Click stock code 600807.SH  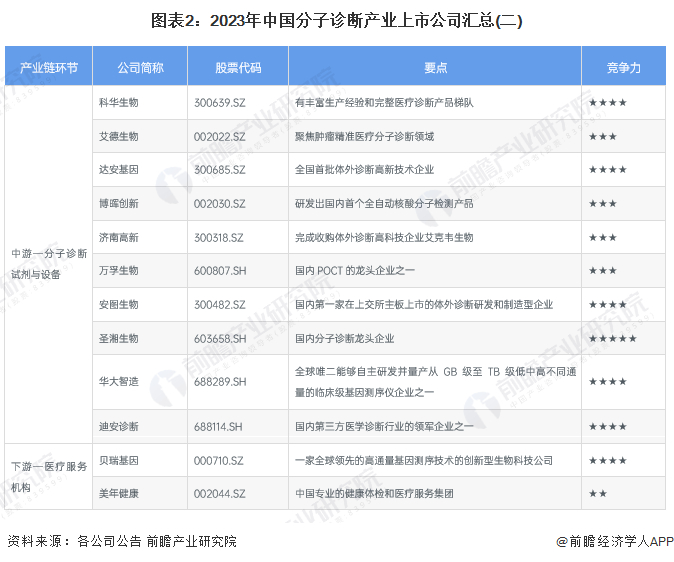pyautogui.click(x=220, y=270)
